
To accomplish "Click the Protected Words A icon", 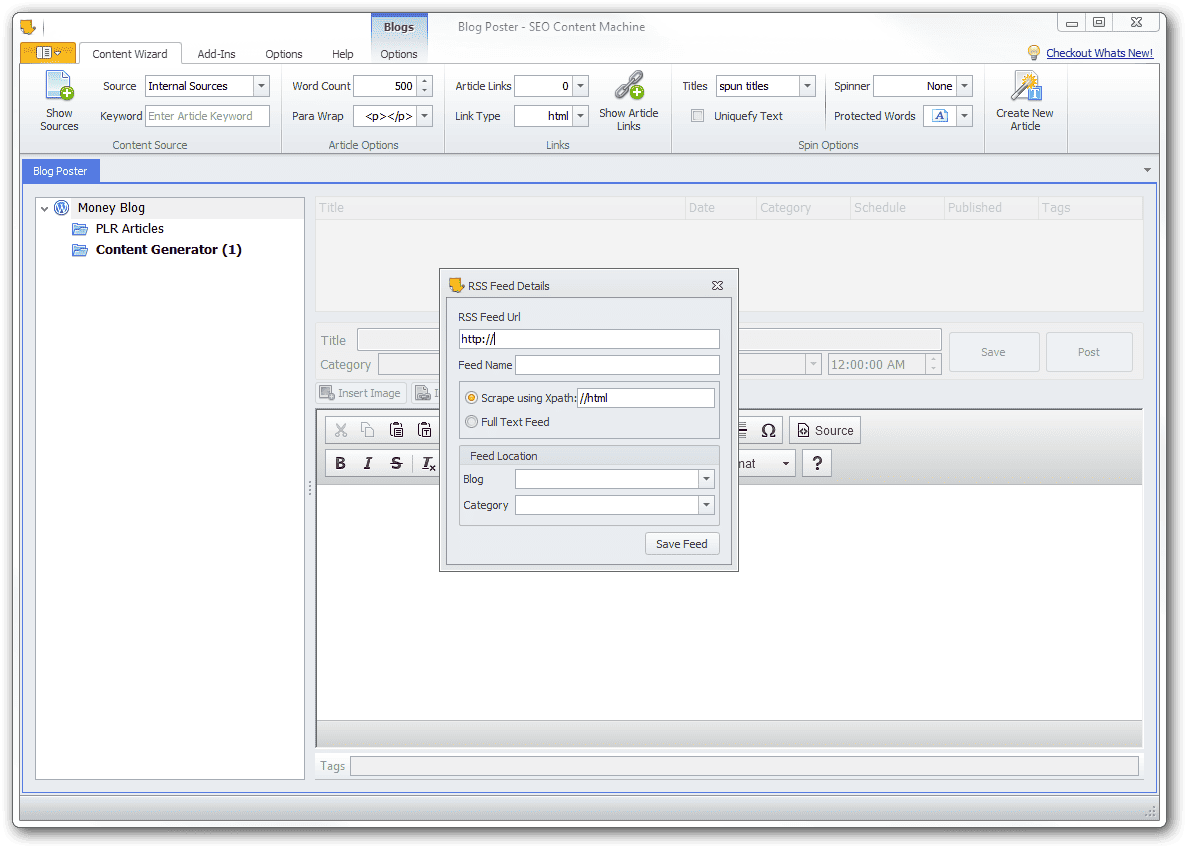I will coord(940,116).
